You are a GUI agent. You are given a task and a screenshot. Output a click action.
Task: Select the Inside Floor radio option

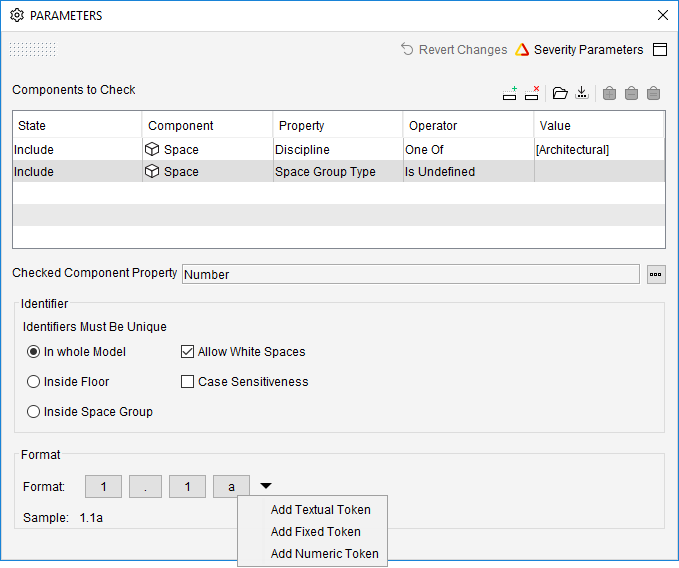click(x=34, y=382)
